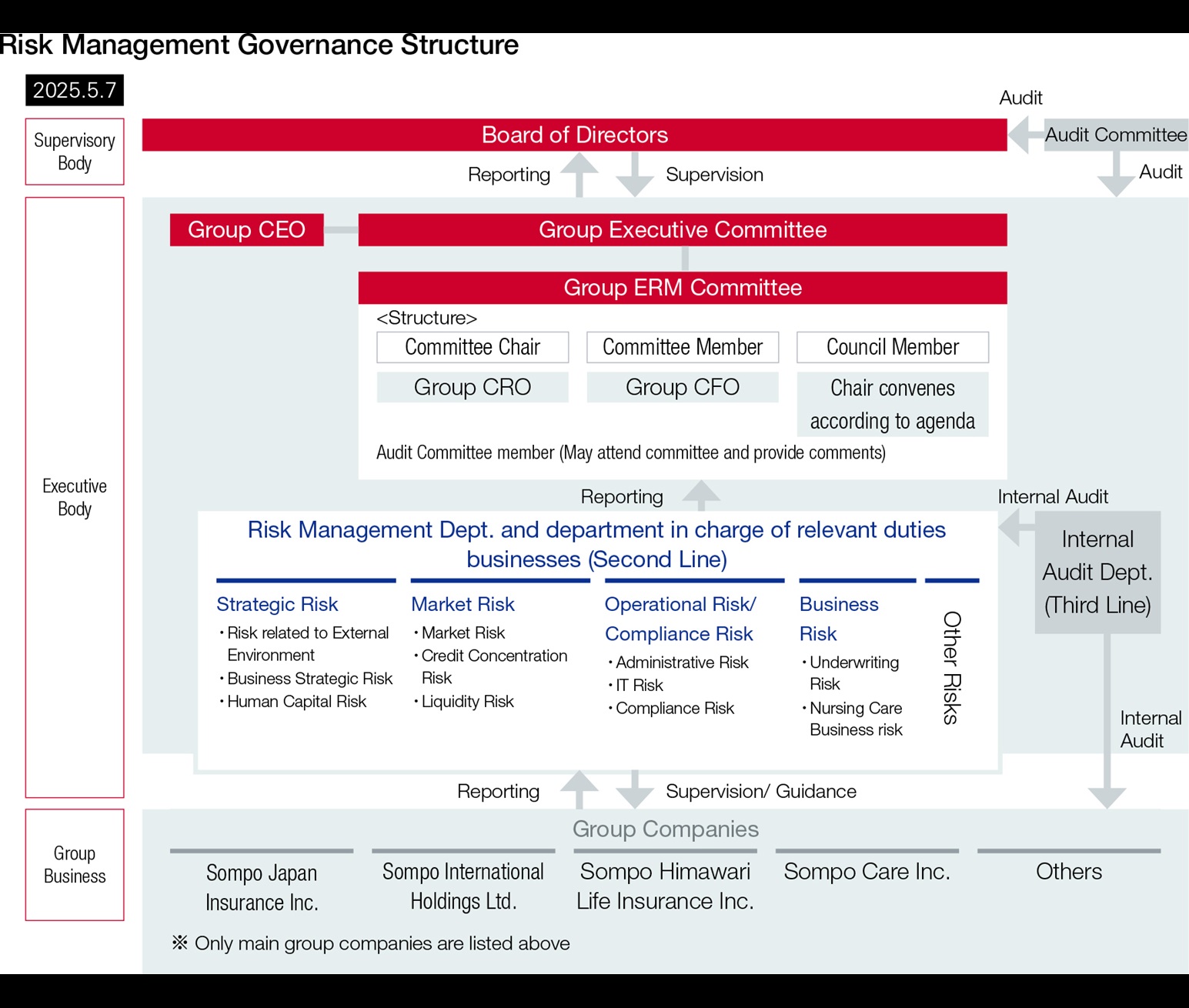This screenshot has width=1189, height=1008.
Task: Click the Group CFO box
Action: point(682,387)
